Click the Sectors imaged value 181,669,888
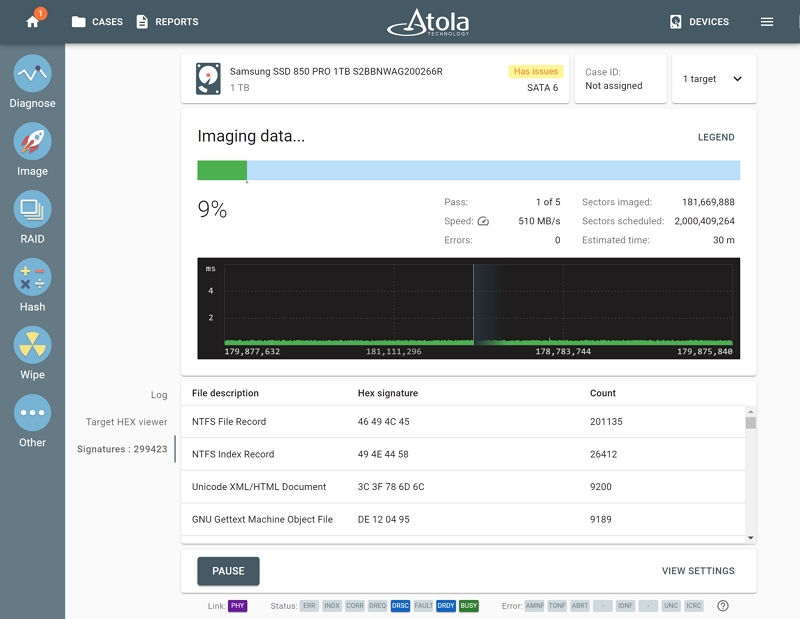Image resolution: width=800 pixels, height=619 pixels. pyautogui.click(x=708, y=202)
